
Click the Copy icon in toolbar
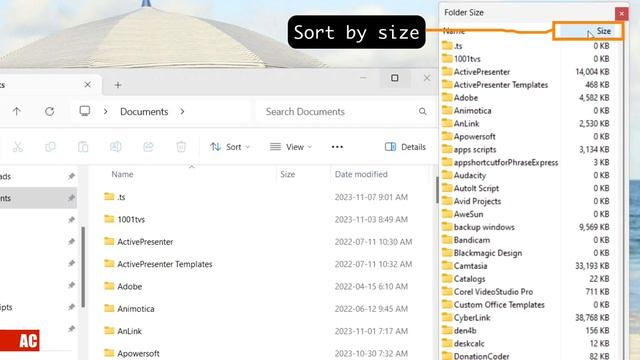(50, 147)
